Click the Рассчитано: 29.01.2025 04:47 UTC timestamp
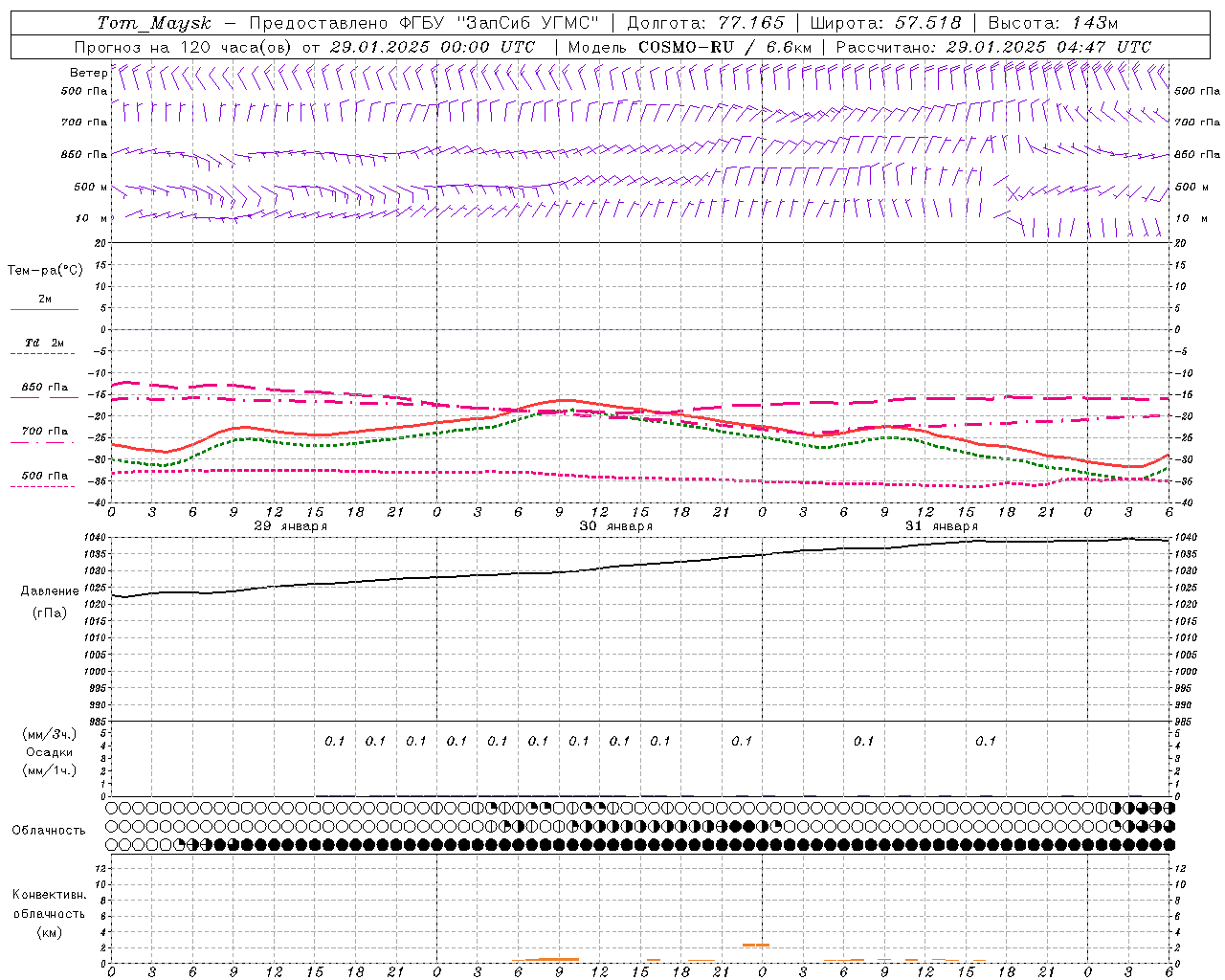1225x980 pixels. click(993, 47)
